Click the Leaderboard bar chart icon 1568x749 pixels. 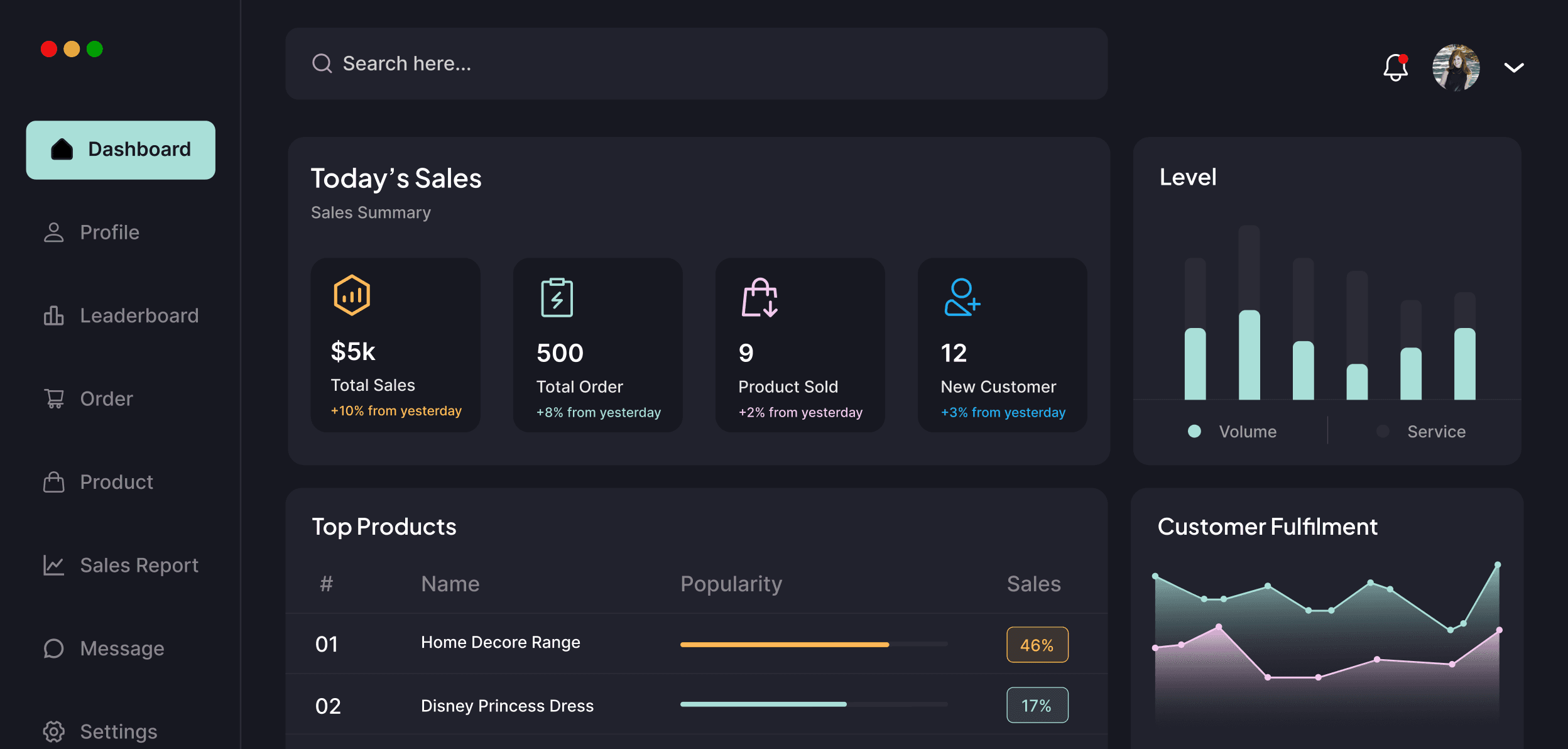coord(54,315)
